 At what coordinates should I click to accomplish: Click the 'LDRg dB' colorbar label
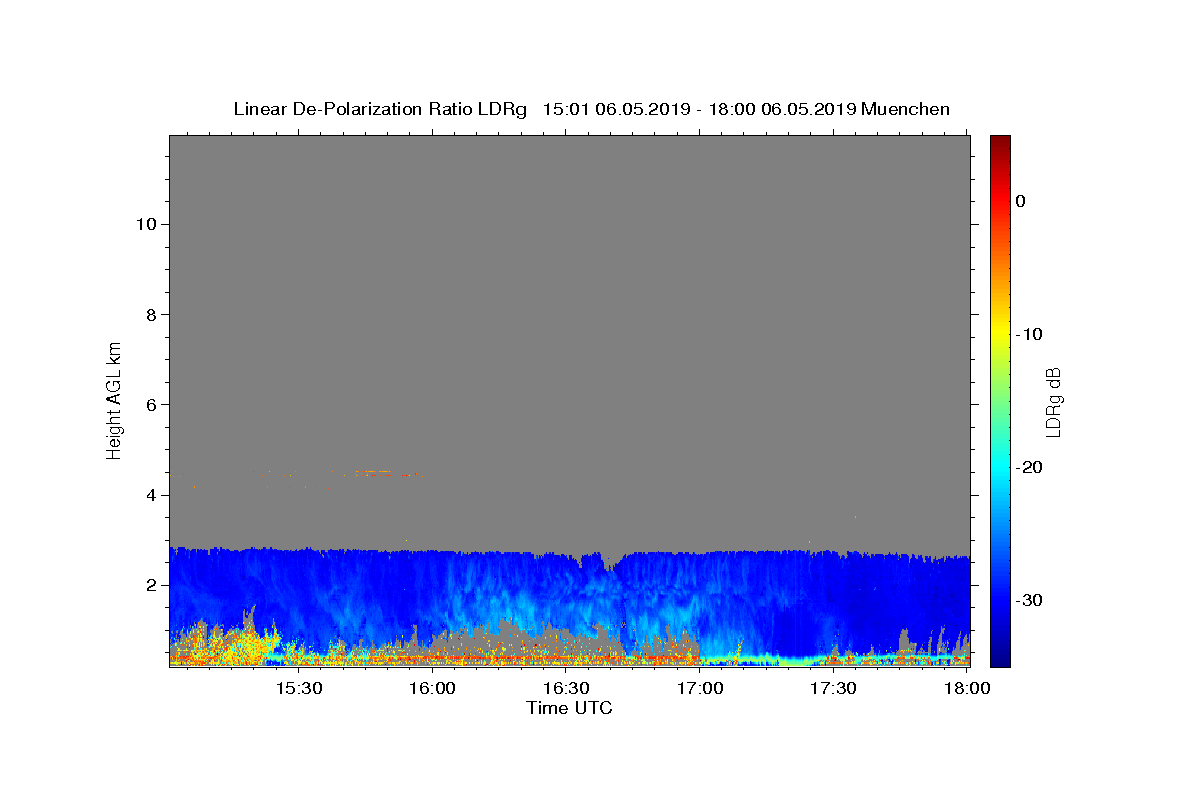coord(1052,401)
